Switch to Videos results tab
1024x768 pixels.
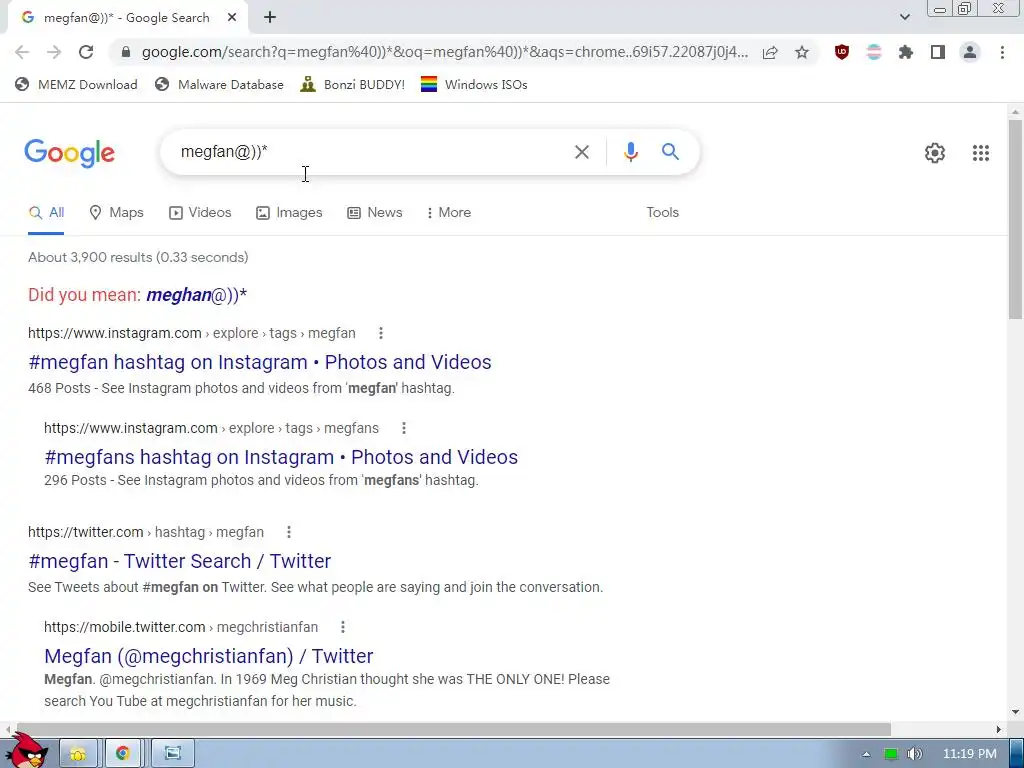[x=200, y=213]
